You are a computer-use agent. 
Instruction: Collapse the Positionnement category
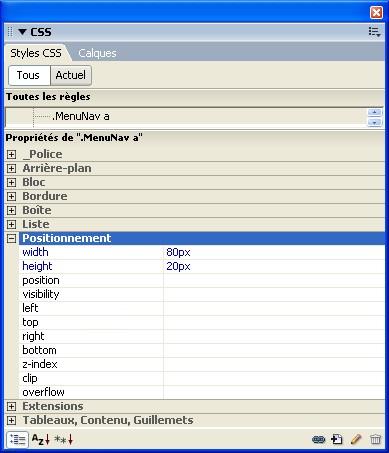click(11, 238)
